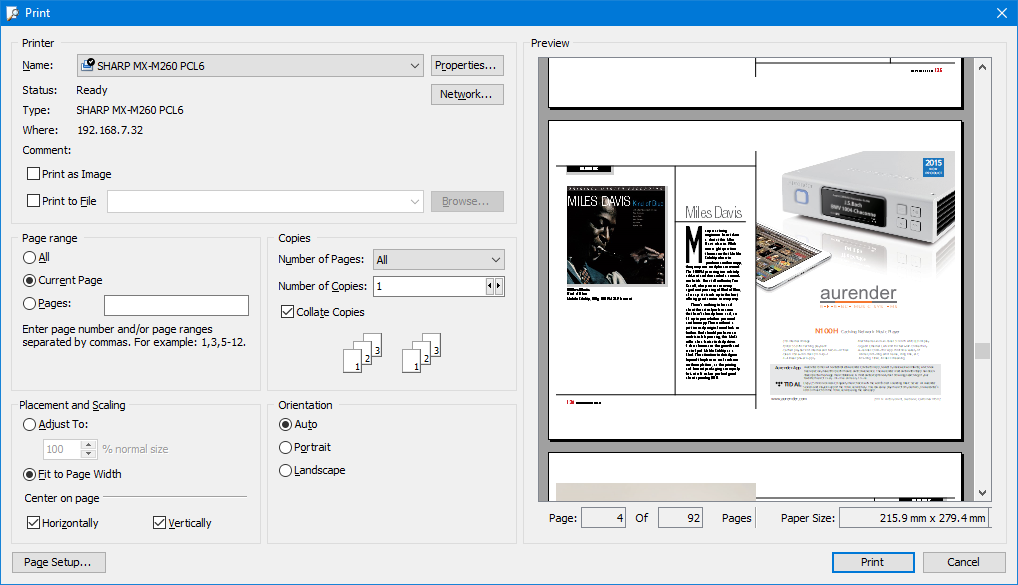This screenshot has height=585, width=1018.
Task: Increase number of copies with right arrow
Action: click(499, 286)
